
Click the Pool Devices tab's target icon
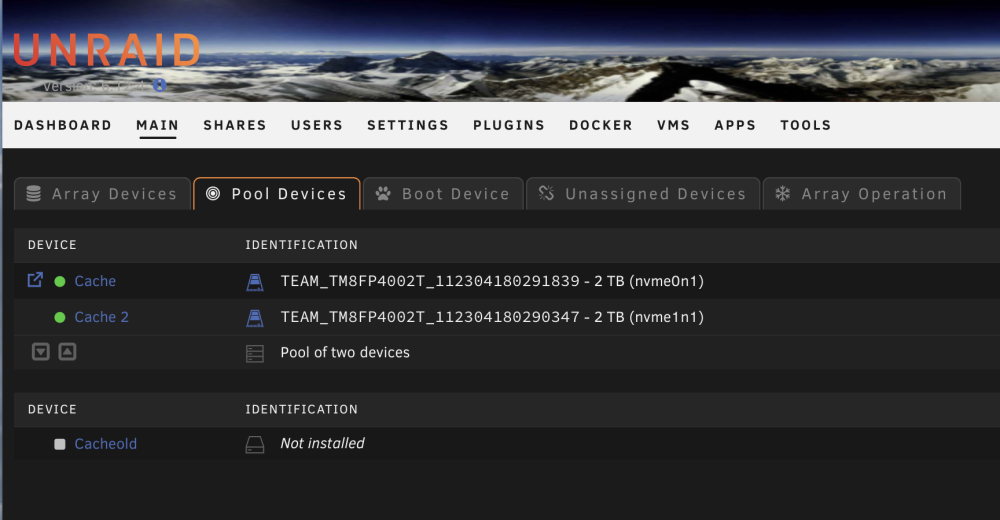pyautogui.click(x=213, y=193)
